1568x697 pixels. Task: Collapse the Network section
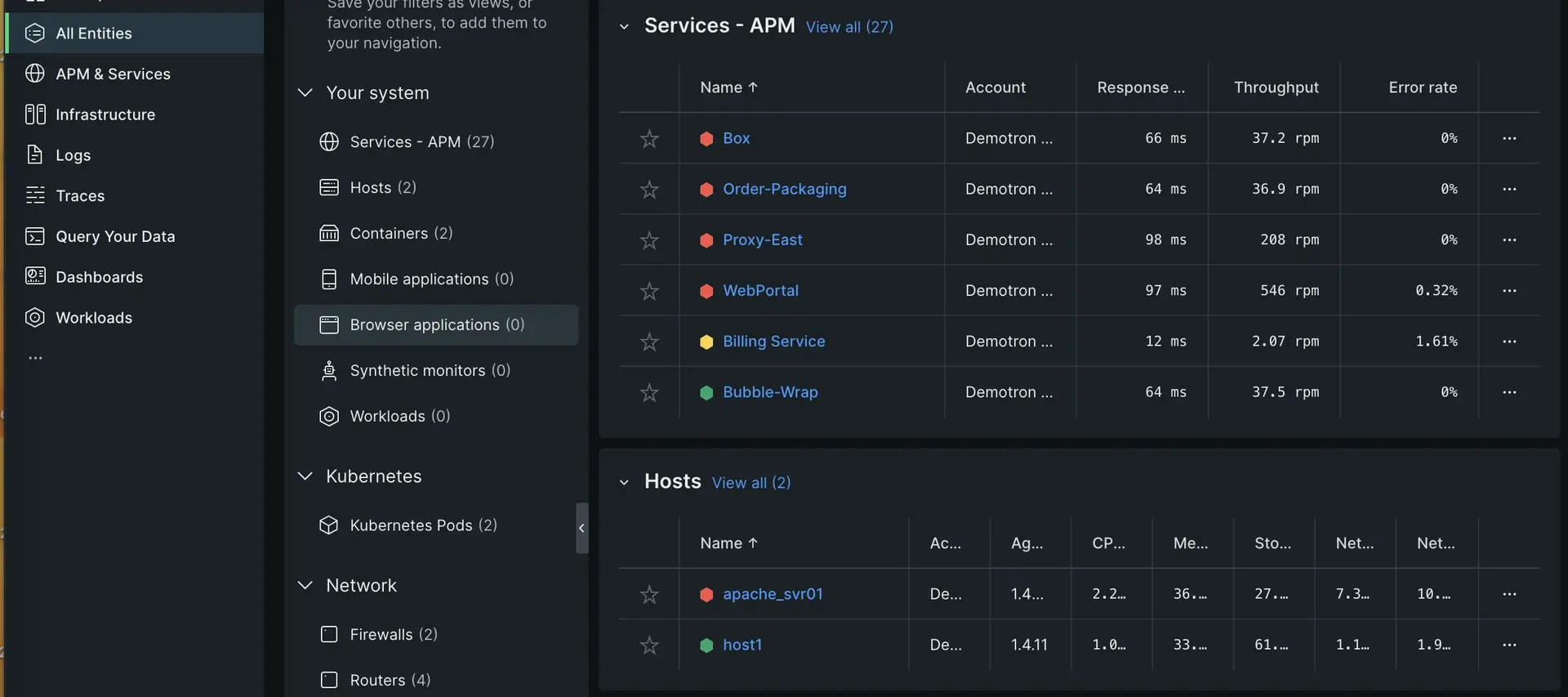305,585
